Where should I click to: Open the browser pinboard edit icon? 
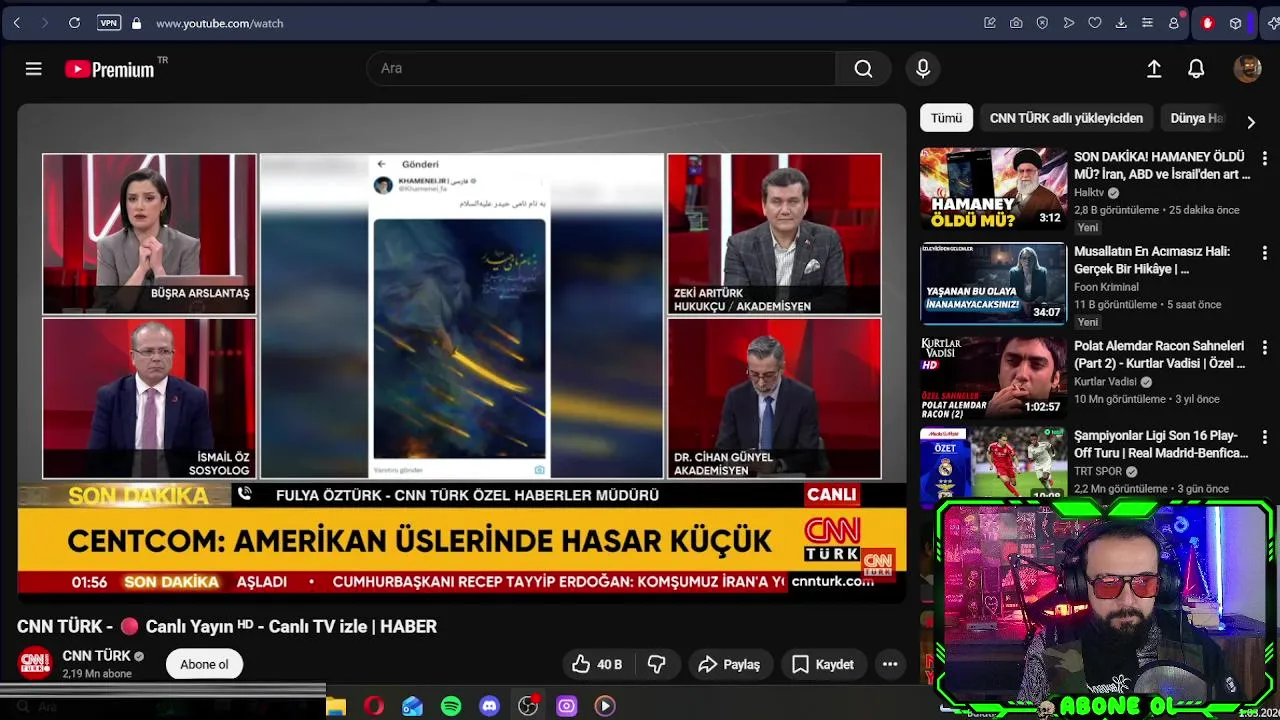tap(990, 23)
